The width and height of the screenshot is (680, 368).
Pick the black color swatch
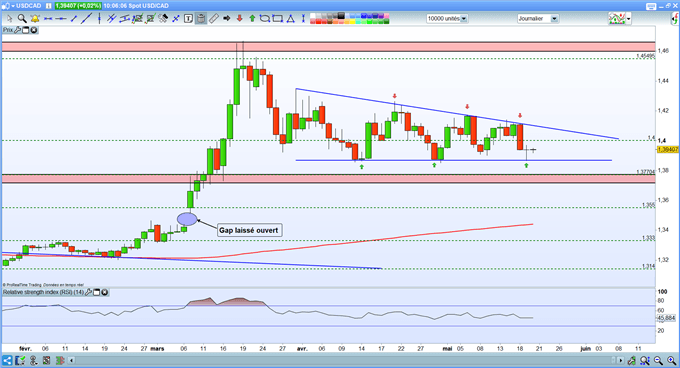coord(341,16)
